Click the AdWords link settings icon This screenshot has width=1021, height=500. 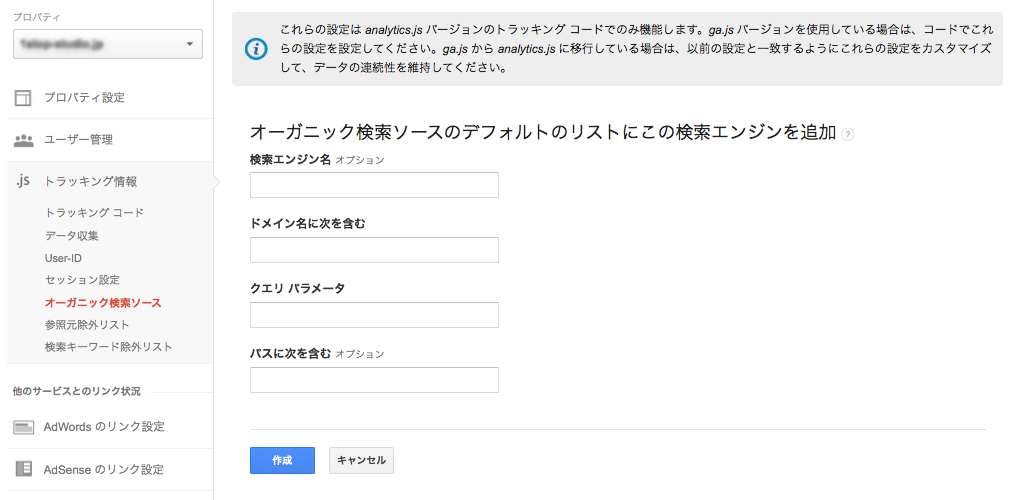tap(23, 427)
